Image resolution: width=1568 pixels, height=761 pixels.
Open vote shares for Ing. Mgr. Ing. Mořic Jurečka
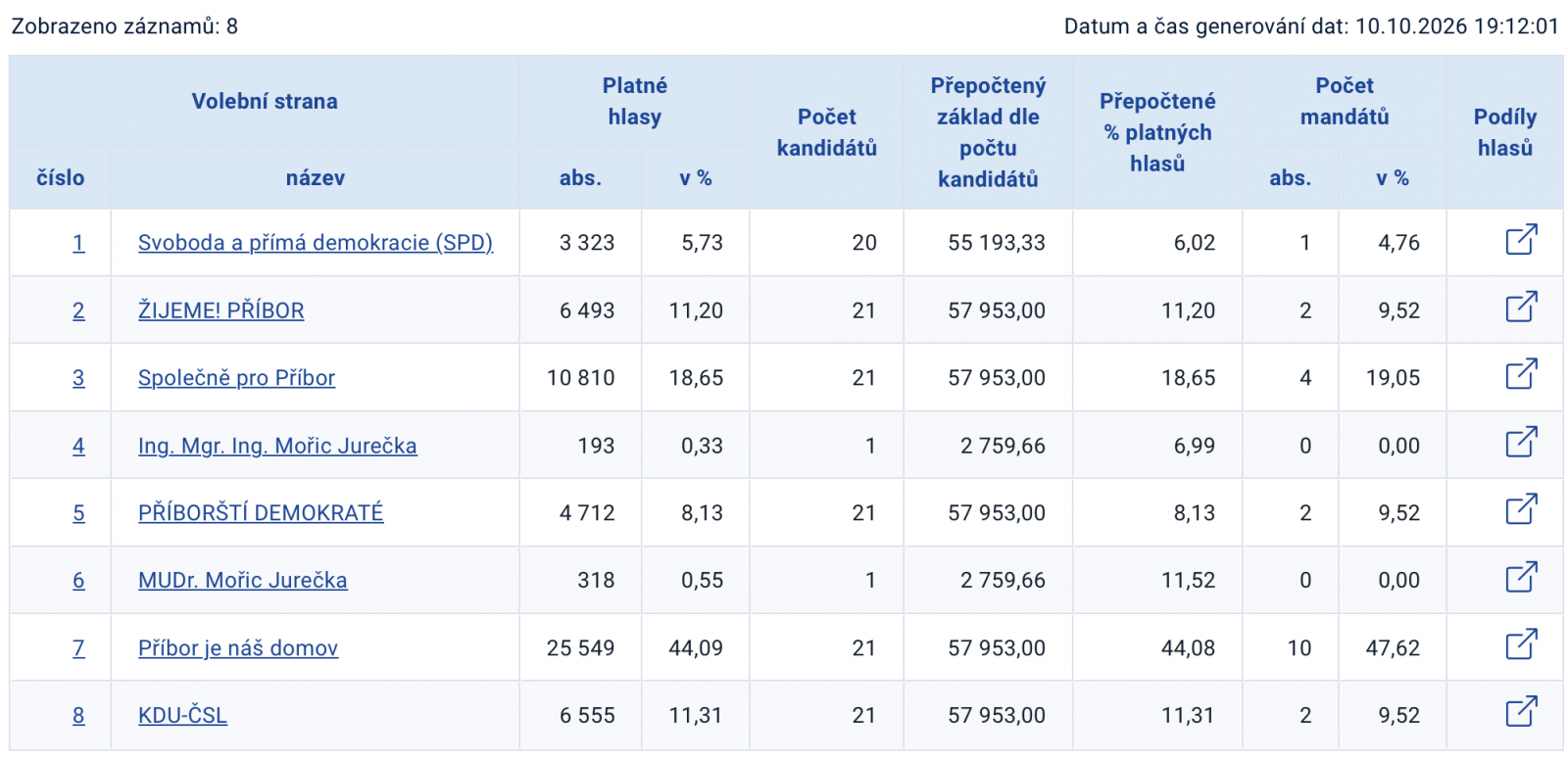(x=1521, y=442)
